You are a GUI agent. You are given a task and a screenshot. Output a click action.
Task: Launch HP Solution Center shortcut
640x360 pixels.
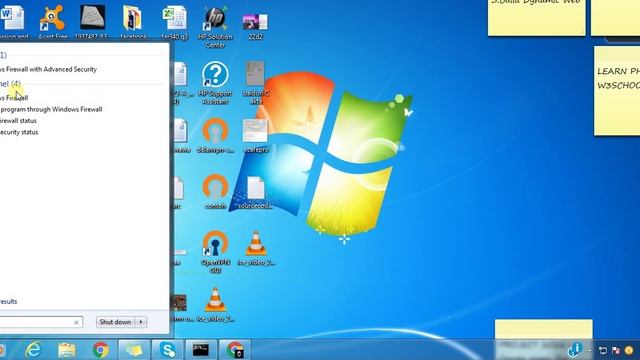coord(215,25)
